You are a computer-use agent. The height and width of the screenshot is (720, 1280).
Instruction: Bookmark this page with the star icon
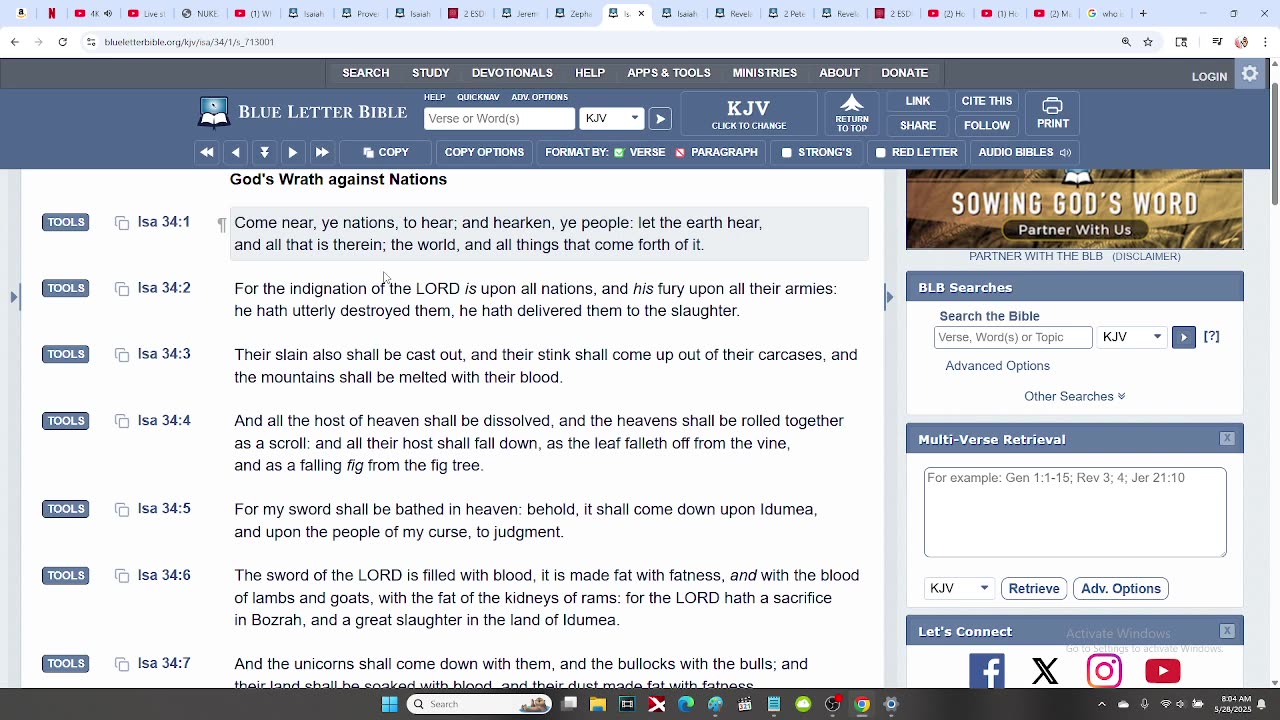pyautogui.click(x=1148, y=42)
